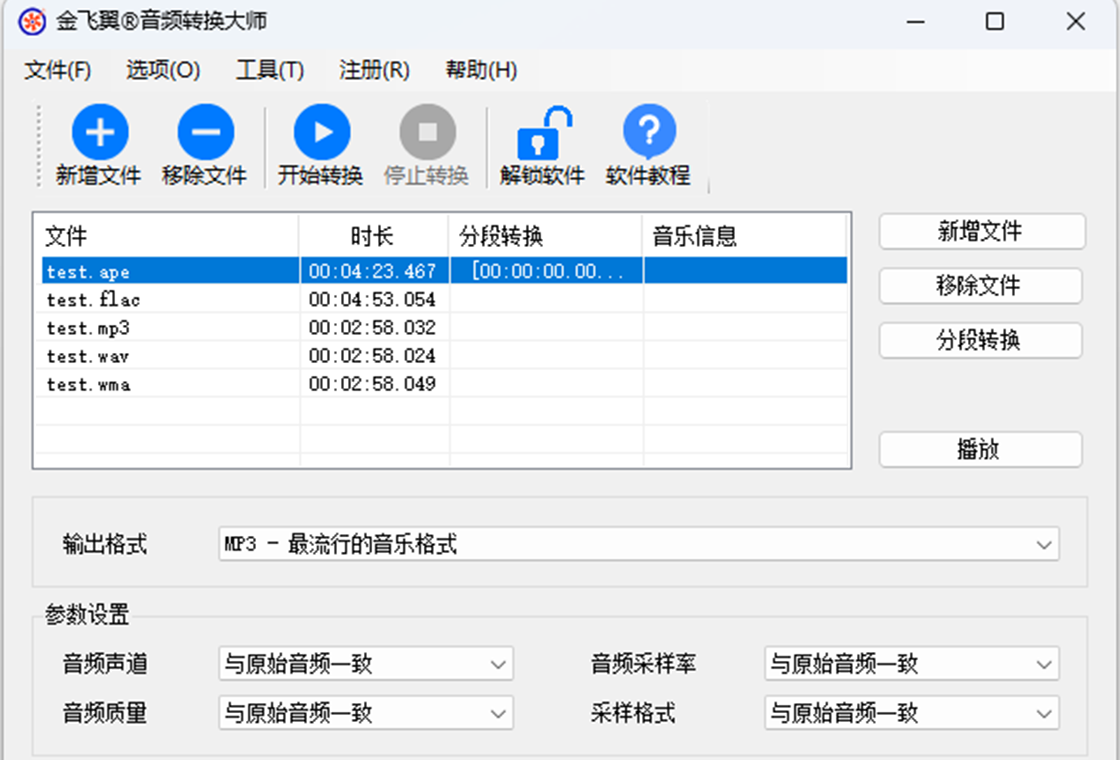
Task: Click the 时长 column header
Action: [x=374, y=236]
